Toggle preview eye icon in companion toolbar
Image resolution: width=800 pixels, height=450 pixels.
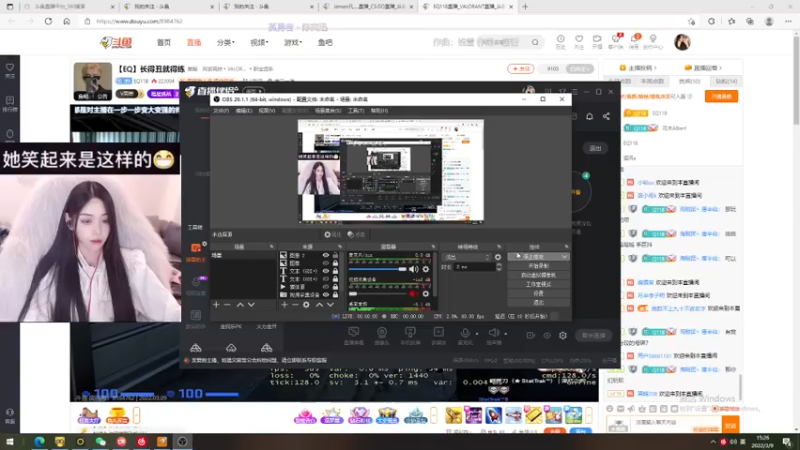[x=547, y=335]
